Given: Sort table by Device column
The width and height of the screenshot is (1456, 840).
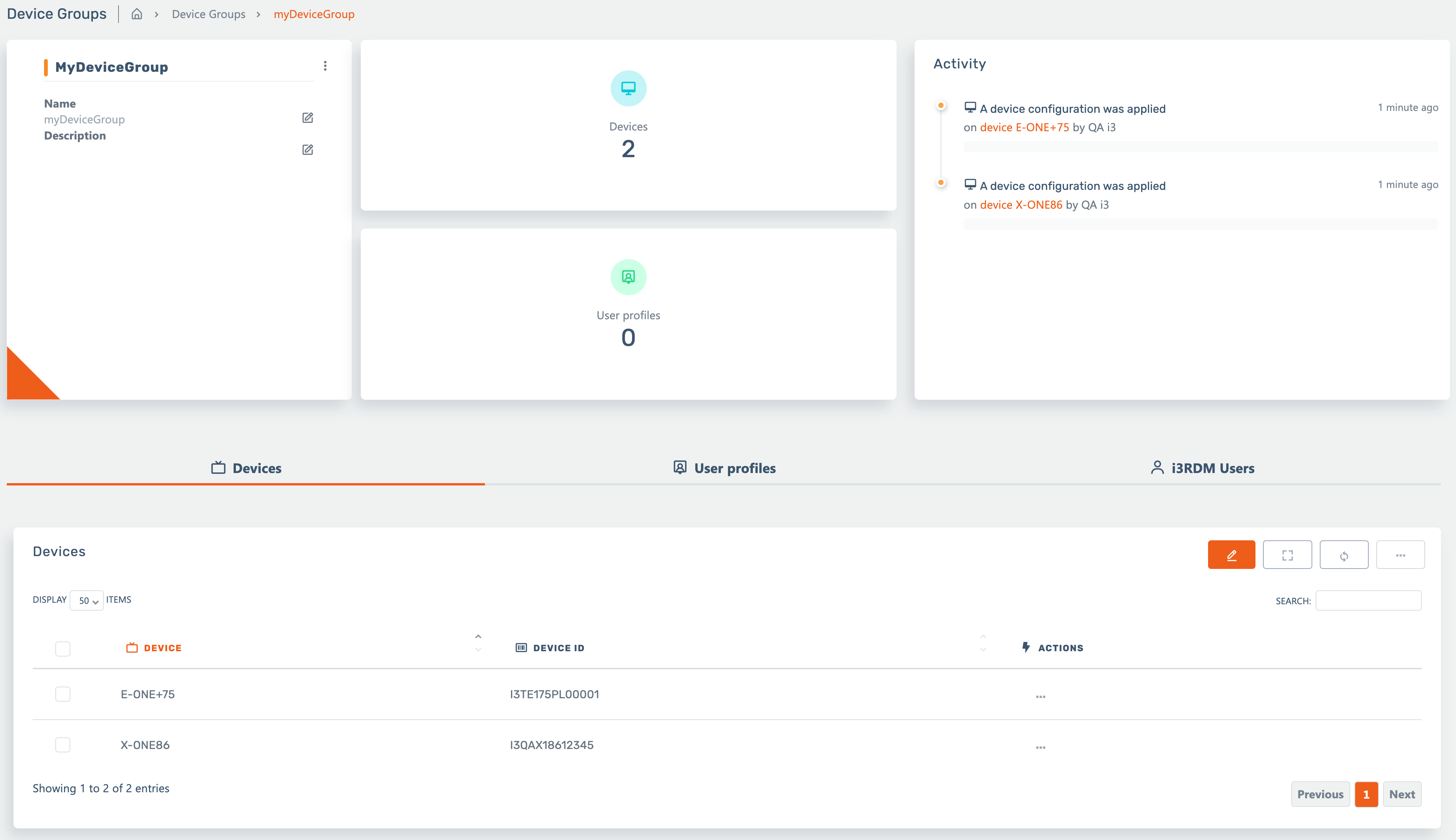Looking at the screenshot, I should tap(163, 648).
